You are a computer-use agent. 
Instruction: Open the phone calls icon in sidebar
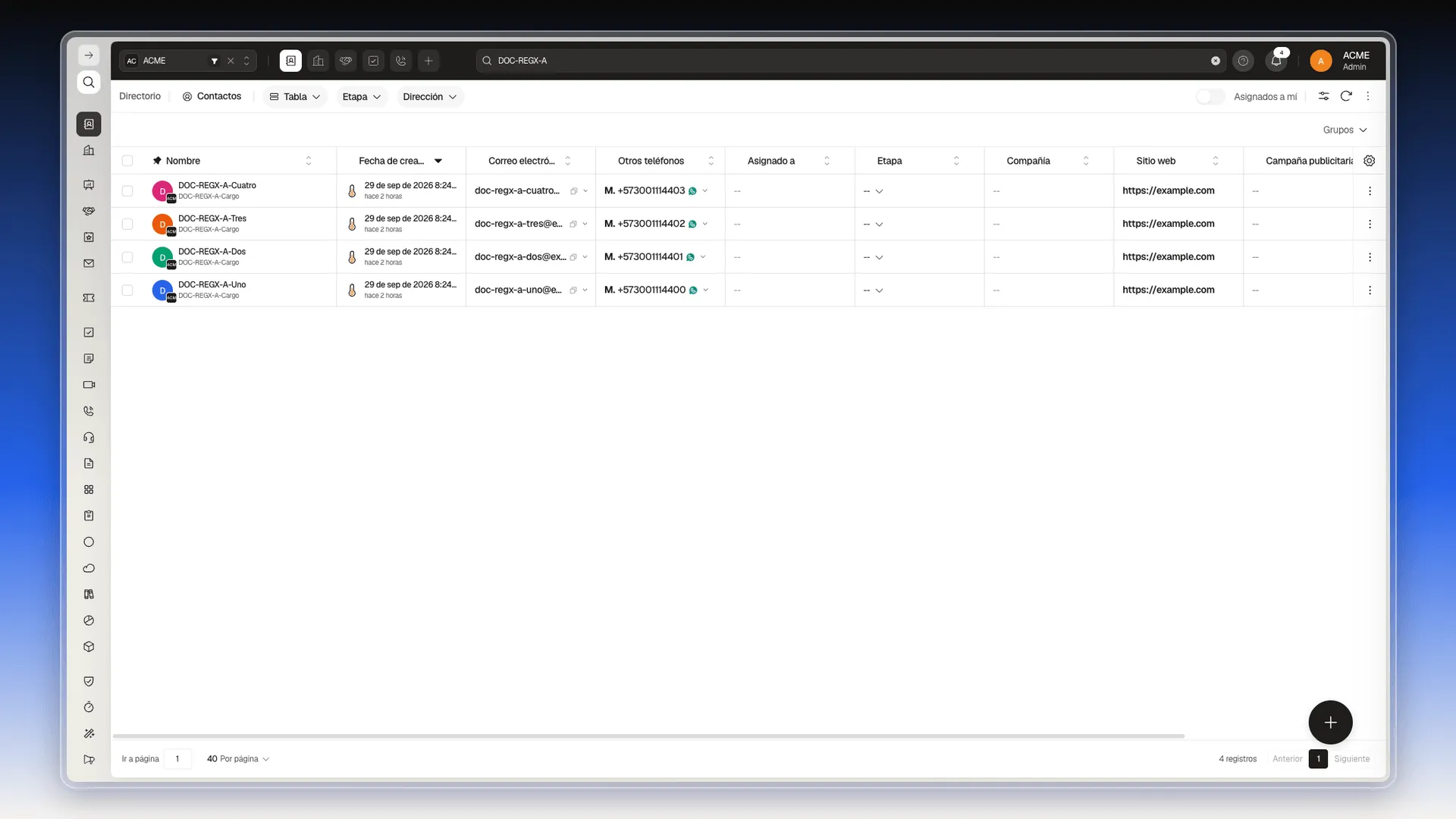[89, 411]
